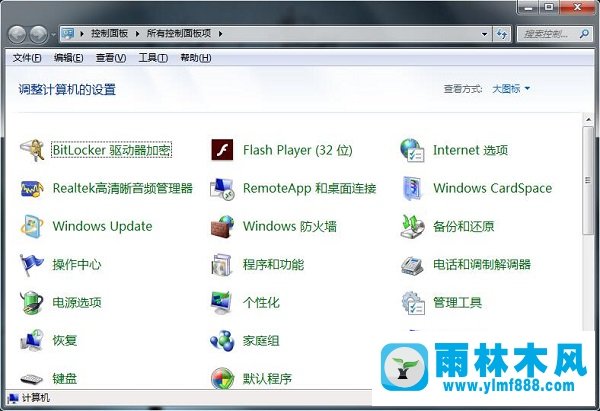Open 键盘 link
The image size is (600, 411).
pyautogui.click(x=65, y=378)
